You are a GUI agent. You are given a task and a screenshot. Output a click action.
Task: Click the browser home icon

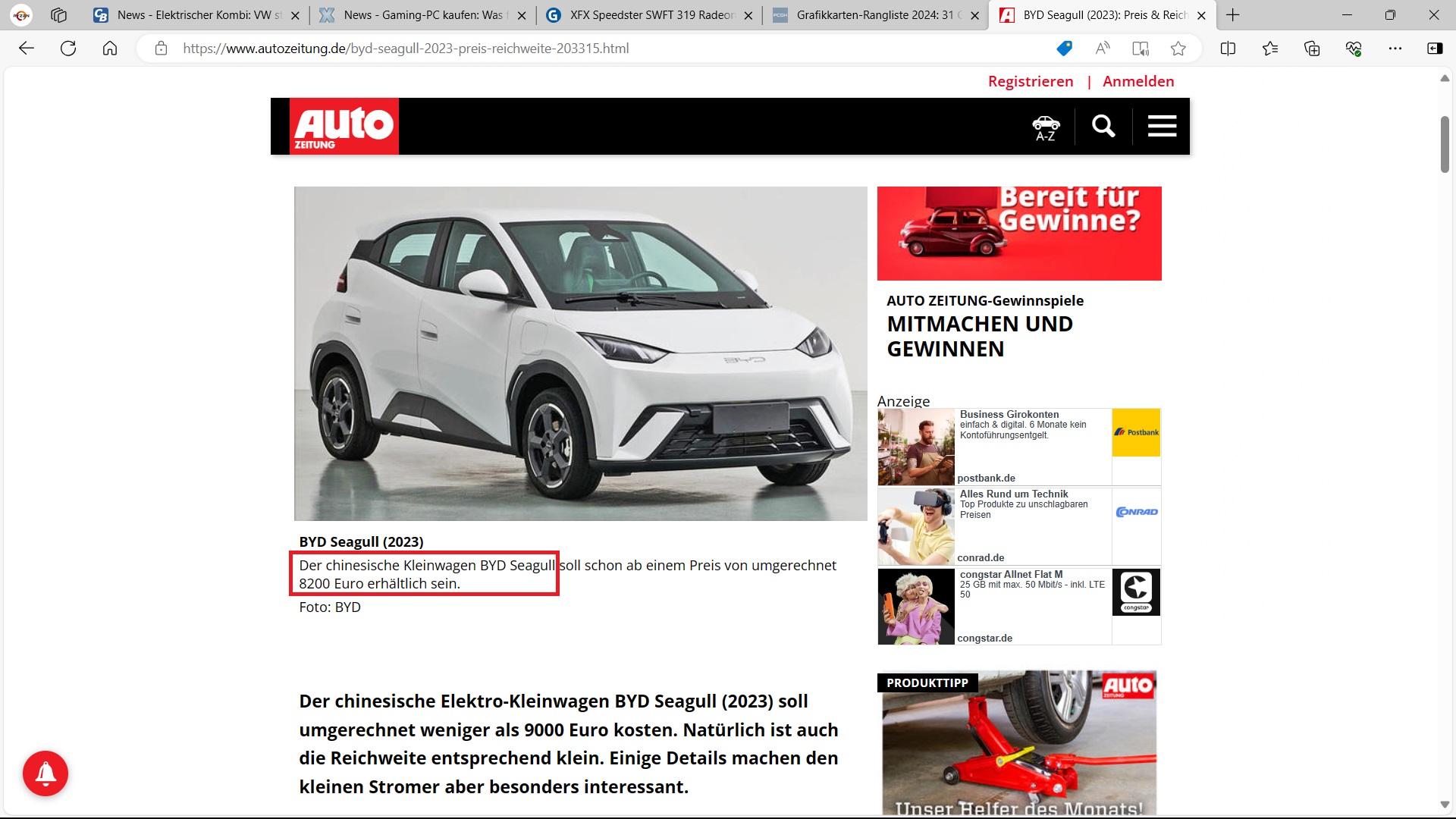tap(110, 49)
